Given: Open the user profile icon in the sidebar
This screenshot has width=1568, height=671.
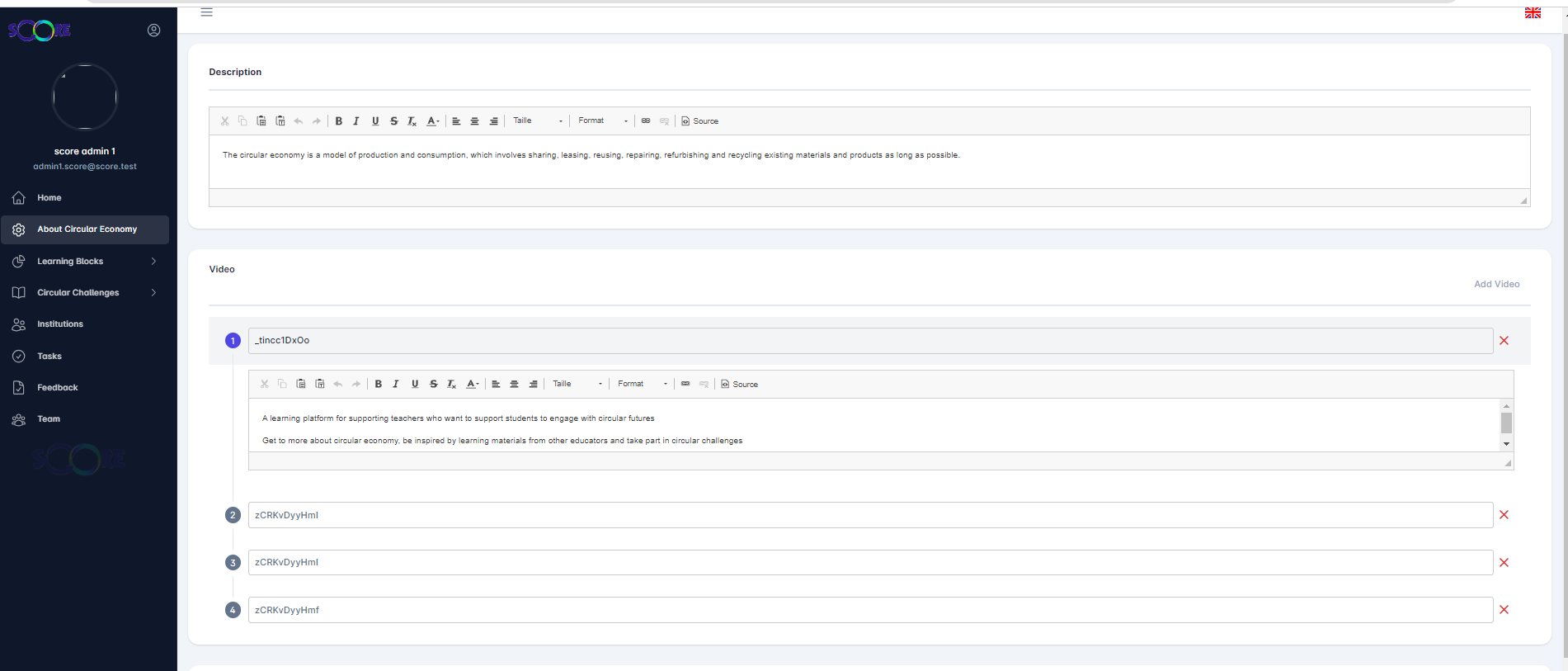Looking at the screenshot, I should [x=154, y=31].
